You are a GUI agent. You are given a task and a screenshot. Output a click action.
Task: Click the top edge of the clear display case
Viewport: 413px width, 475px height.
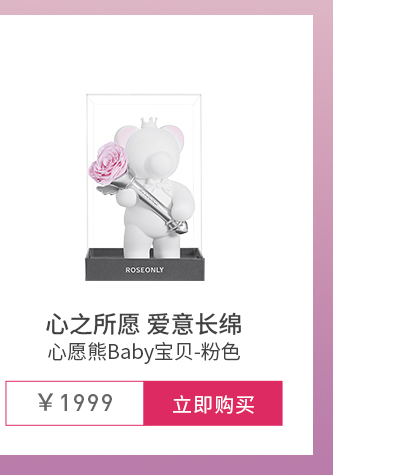pyautogui.click(x=144, y=95)
